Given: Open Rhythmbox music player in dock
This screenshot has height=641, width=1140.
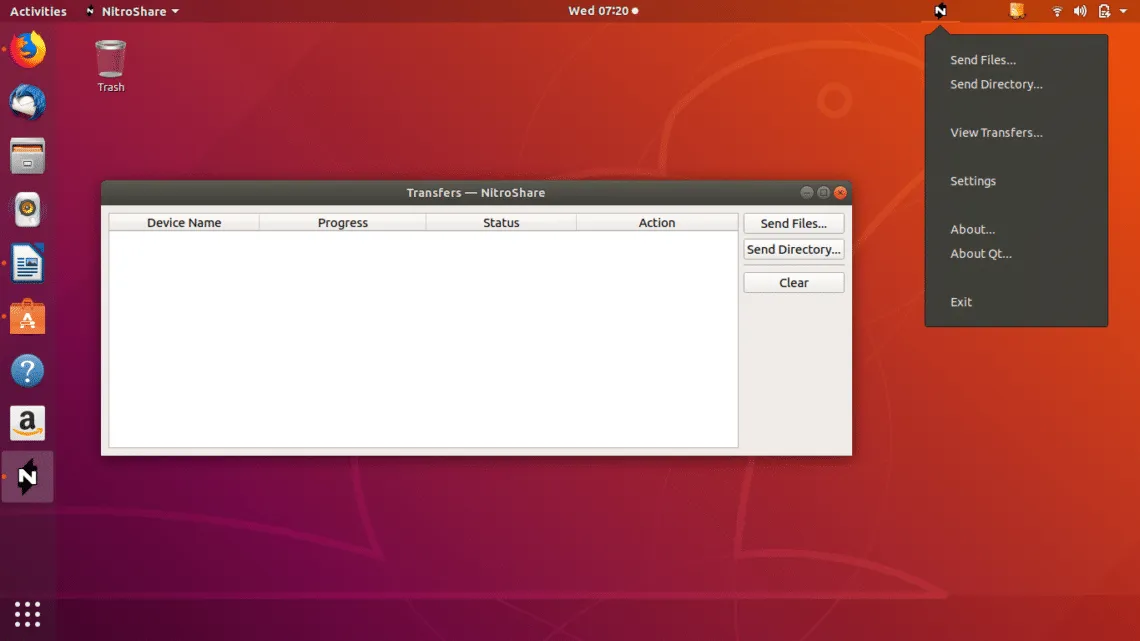Looking at the screenshot, I should click(28, 210).
